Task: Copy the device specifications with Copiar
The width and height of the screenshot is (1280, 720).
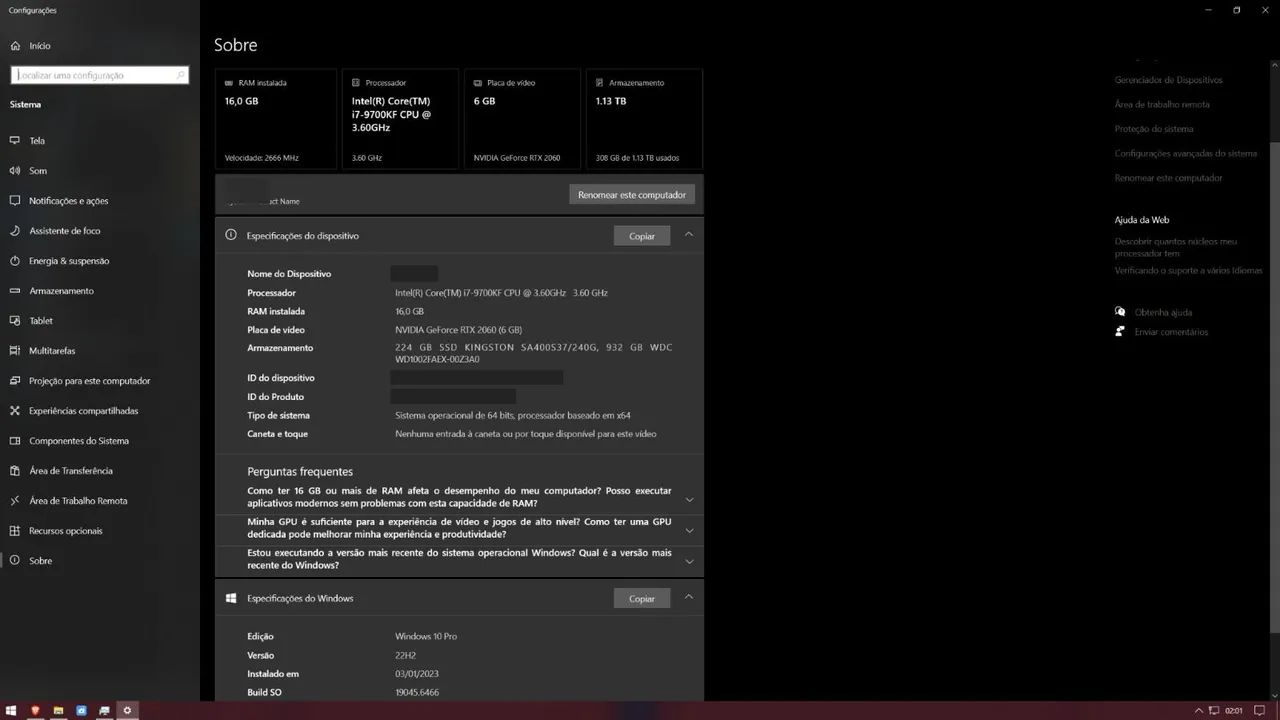Action: coord(642,236)
